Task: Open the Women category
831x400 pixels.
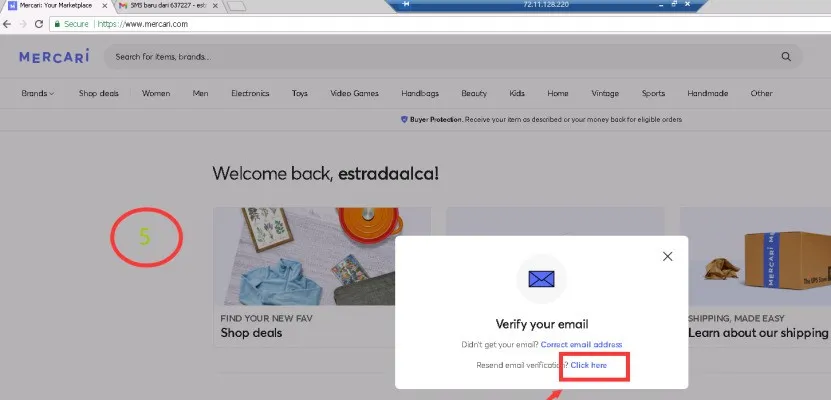Action: [x=156, y=93]
